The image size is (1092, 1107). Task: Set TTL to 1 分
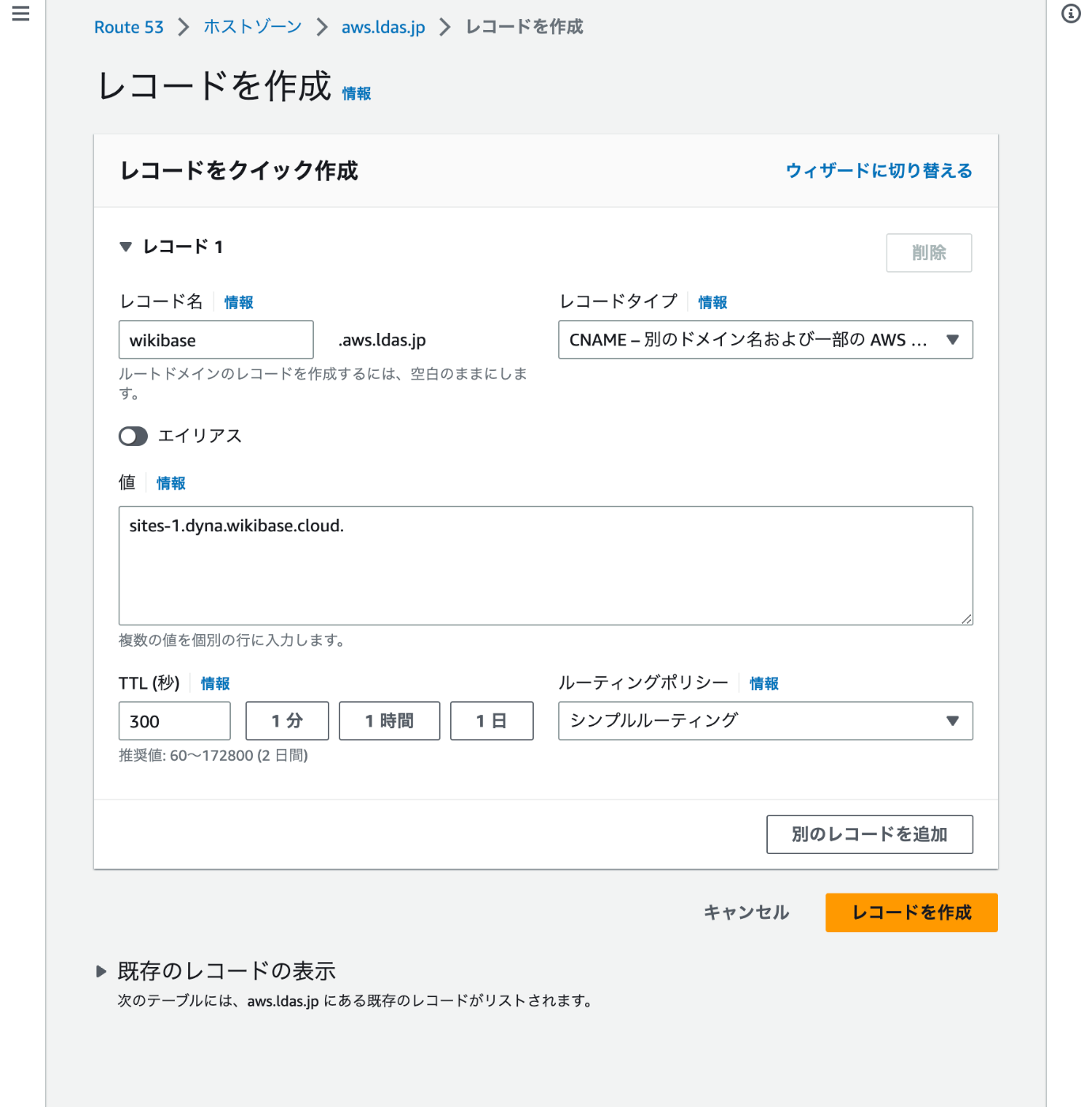(287, 721)
